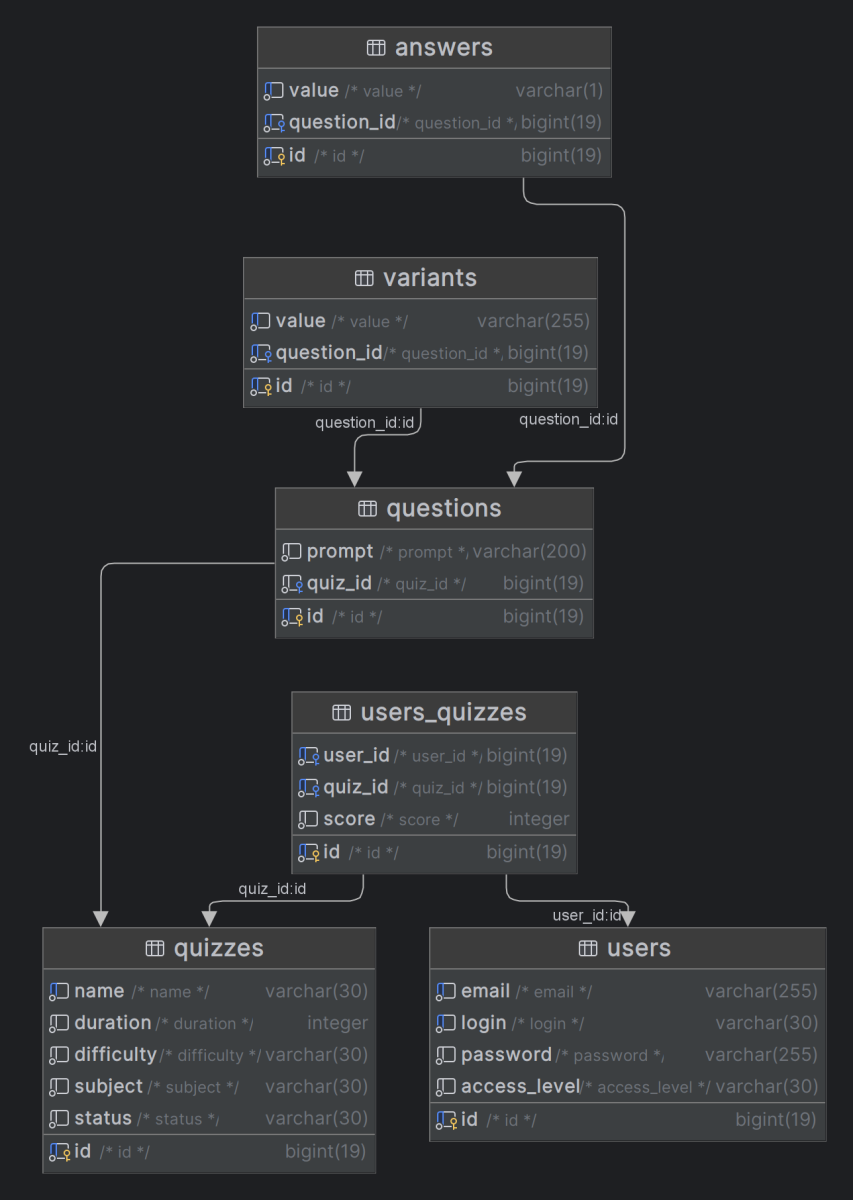This screenshot has height=1200, width=853.
Task: Click the table icon beside users title
Action: [x=588, y=948]
